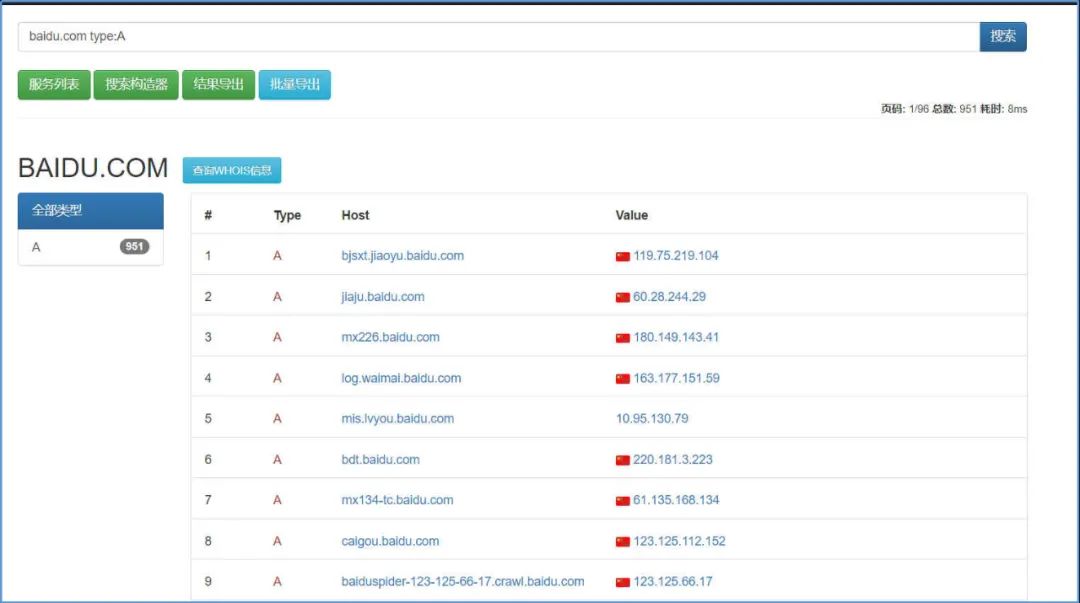Select the A record type filter
This screenshot has height=603, width=1080.
(90, 247)
